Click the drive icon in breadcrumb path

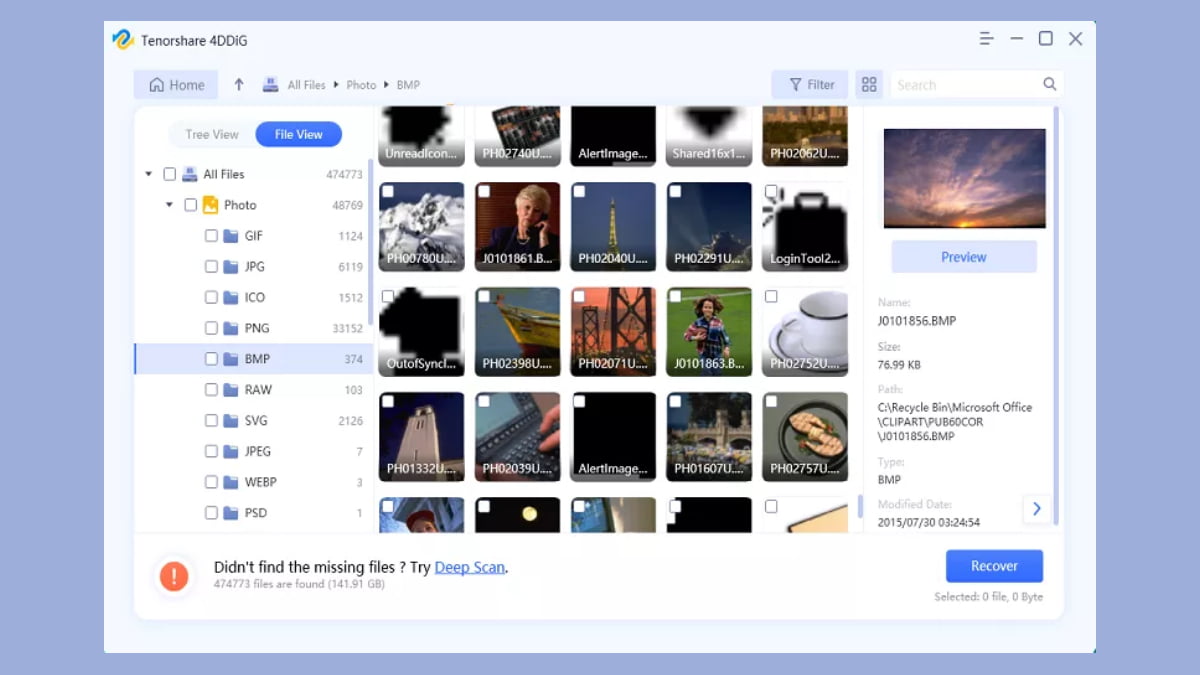270,85
